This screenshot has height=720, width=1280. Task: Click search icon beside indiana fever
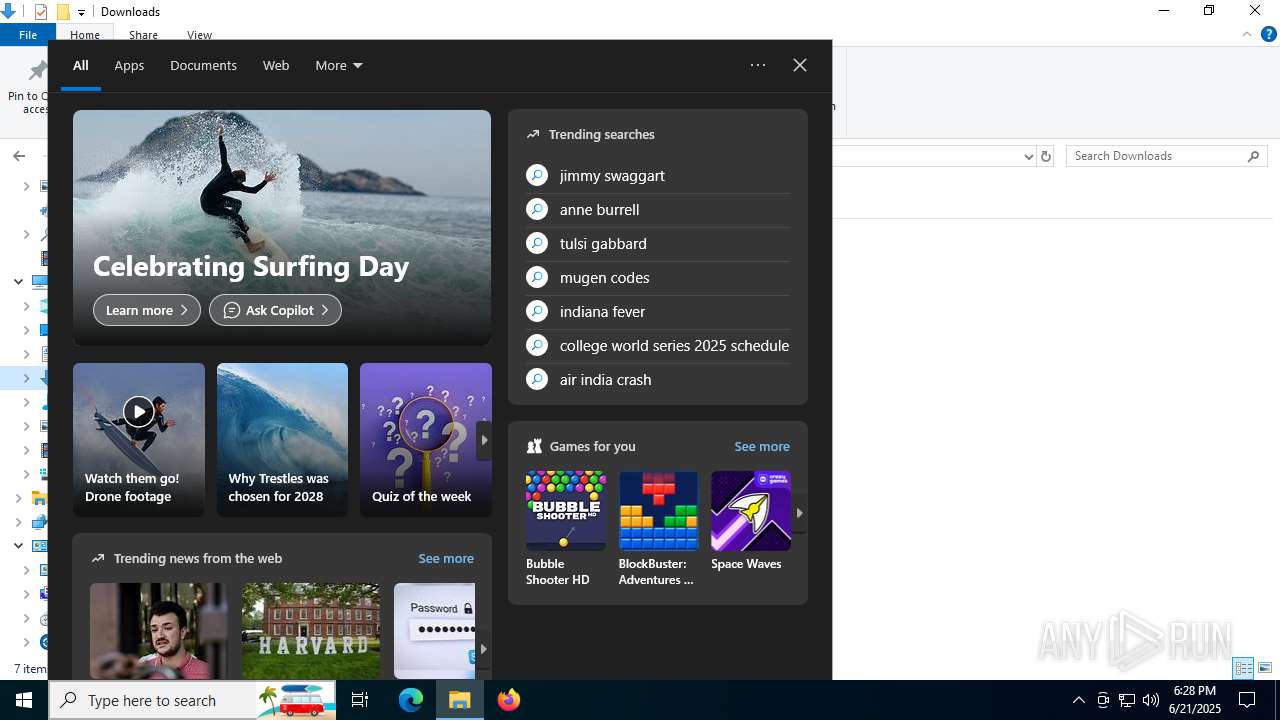point(537,311)
